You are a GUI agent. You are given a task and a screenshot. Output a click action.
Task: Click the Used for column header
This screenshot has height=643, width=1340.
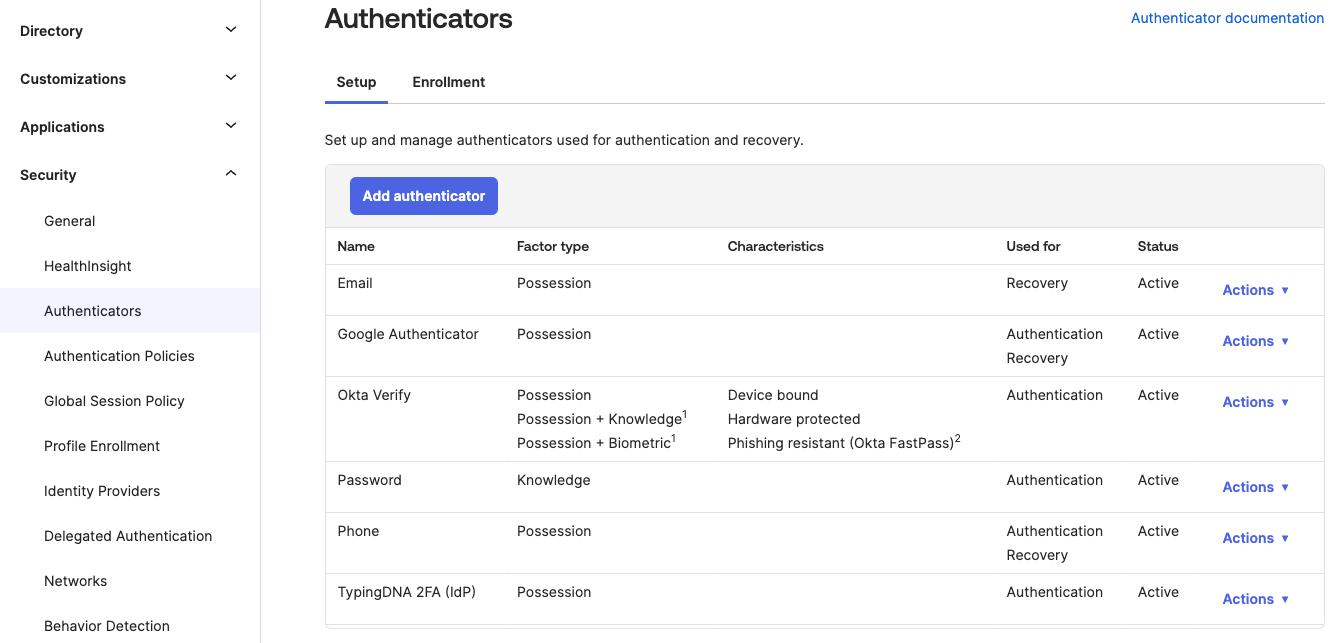click(x=1033, y=246)
